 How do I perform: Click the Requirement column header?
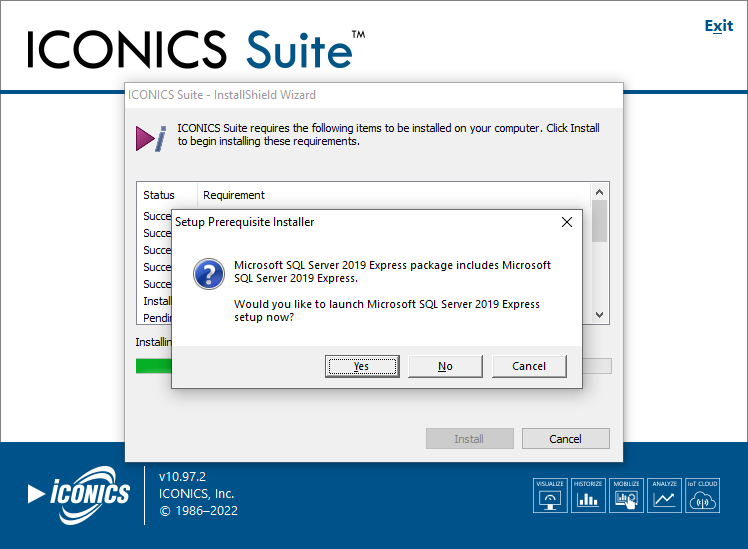pyautogui.click(x=234, y=195)
